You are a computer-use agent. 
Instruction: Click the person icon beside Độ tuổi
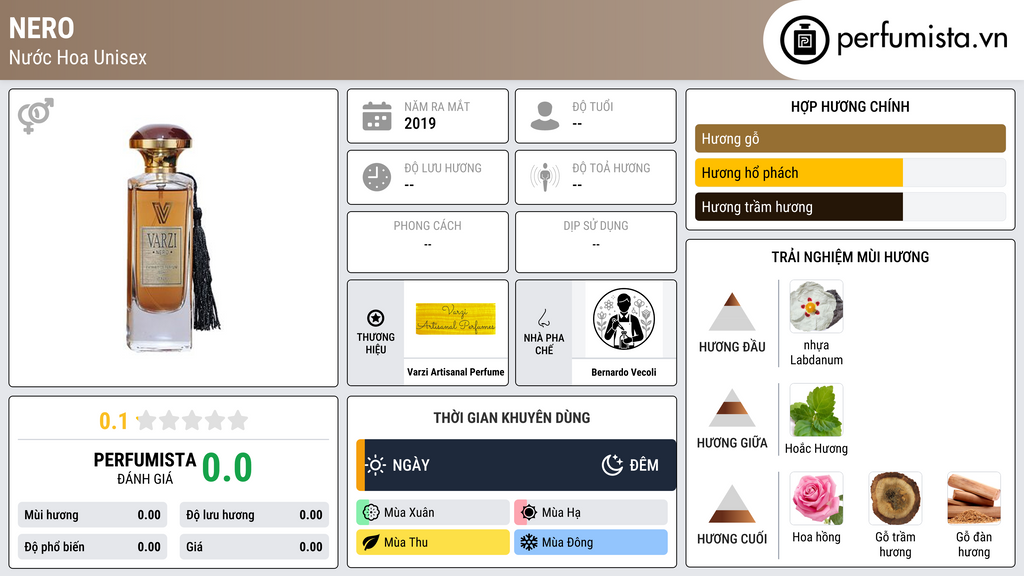pos(545,116)
